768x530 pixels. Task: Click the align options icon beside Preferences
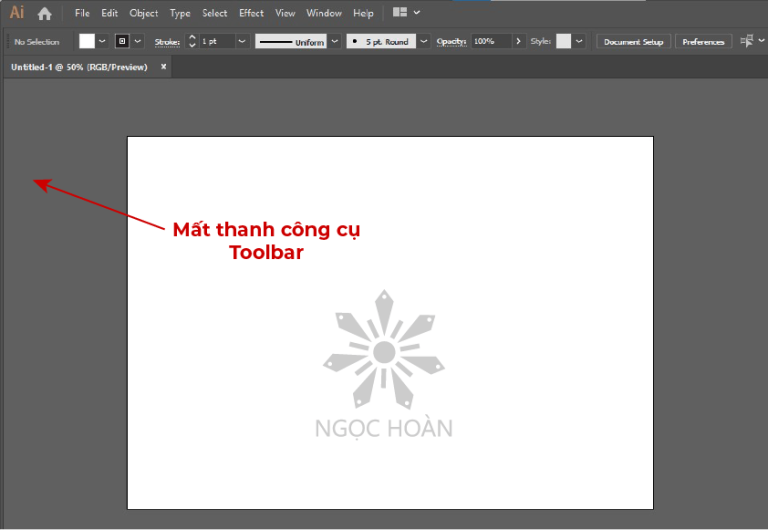pos(746,41)
